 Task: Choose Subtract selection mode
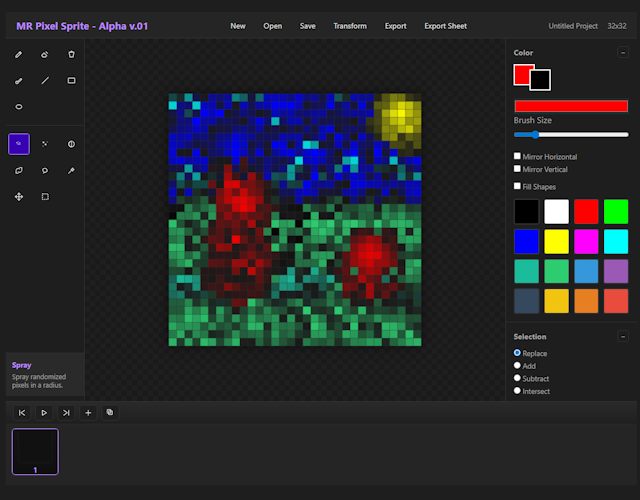(517, 378)
